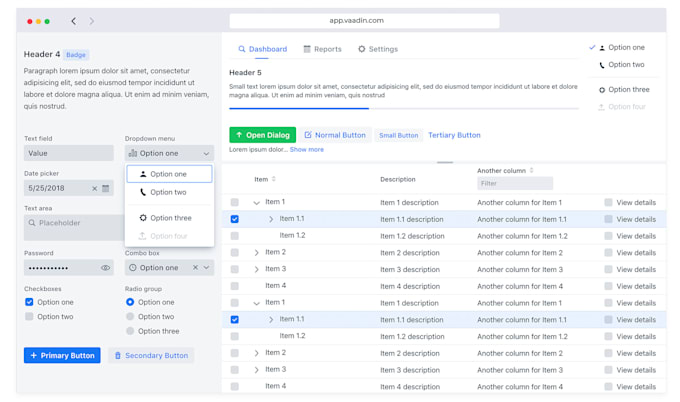Clear the date picker value with X
The image size is (680, 402).
[x=95, y=188]
